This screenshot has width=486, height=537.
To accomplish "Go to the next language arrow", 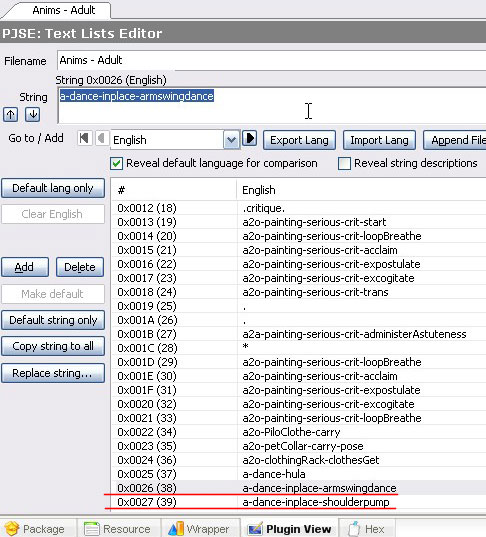I will (250, 138).
